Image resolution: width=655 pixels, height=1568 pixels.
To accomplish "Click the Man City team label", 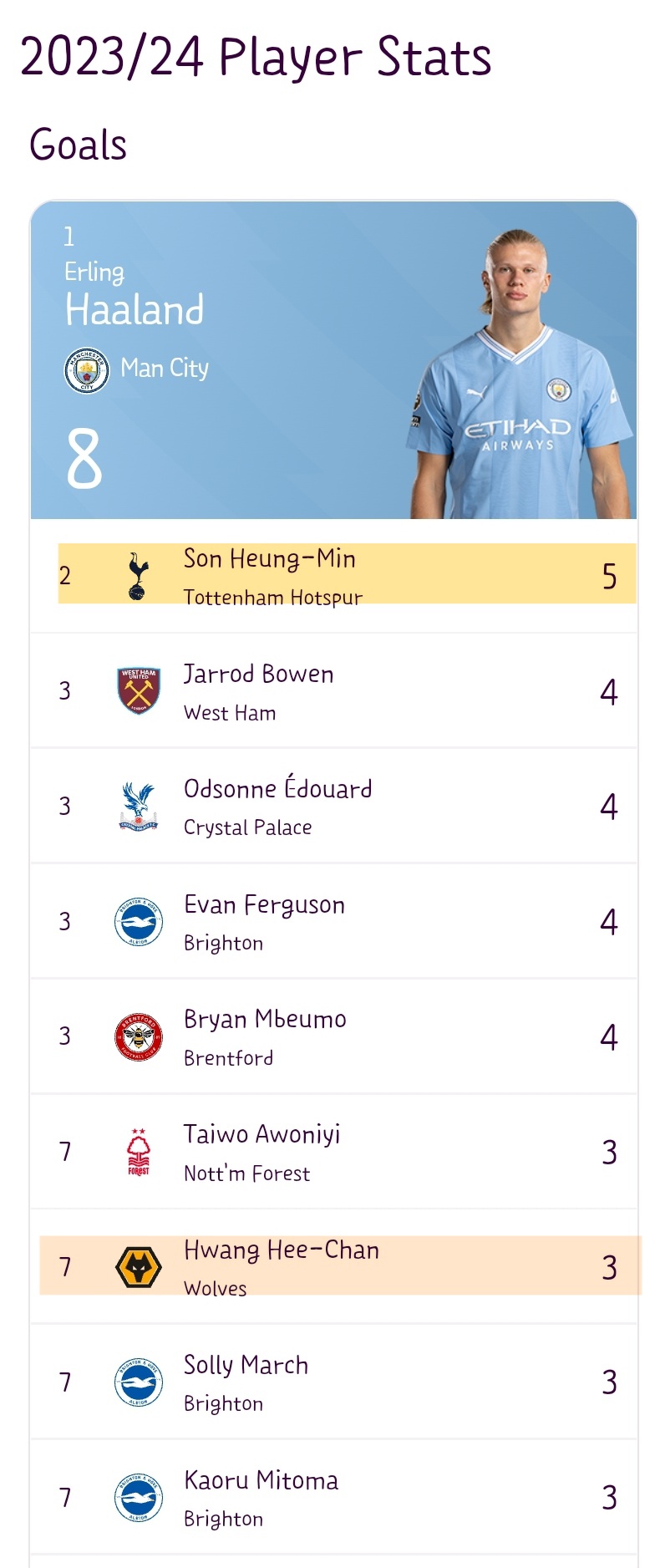I will (165, 369).
